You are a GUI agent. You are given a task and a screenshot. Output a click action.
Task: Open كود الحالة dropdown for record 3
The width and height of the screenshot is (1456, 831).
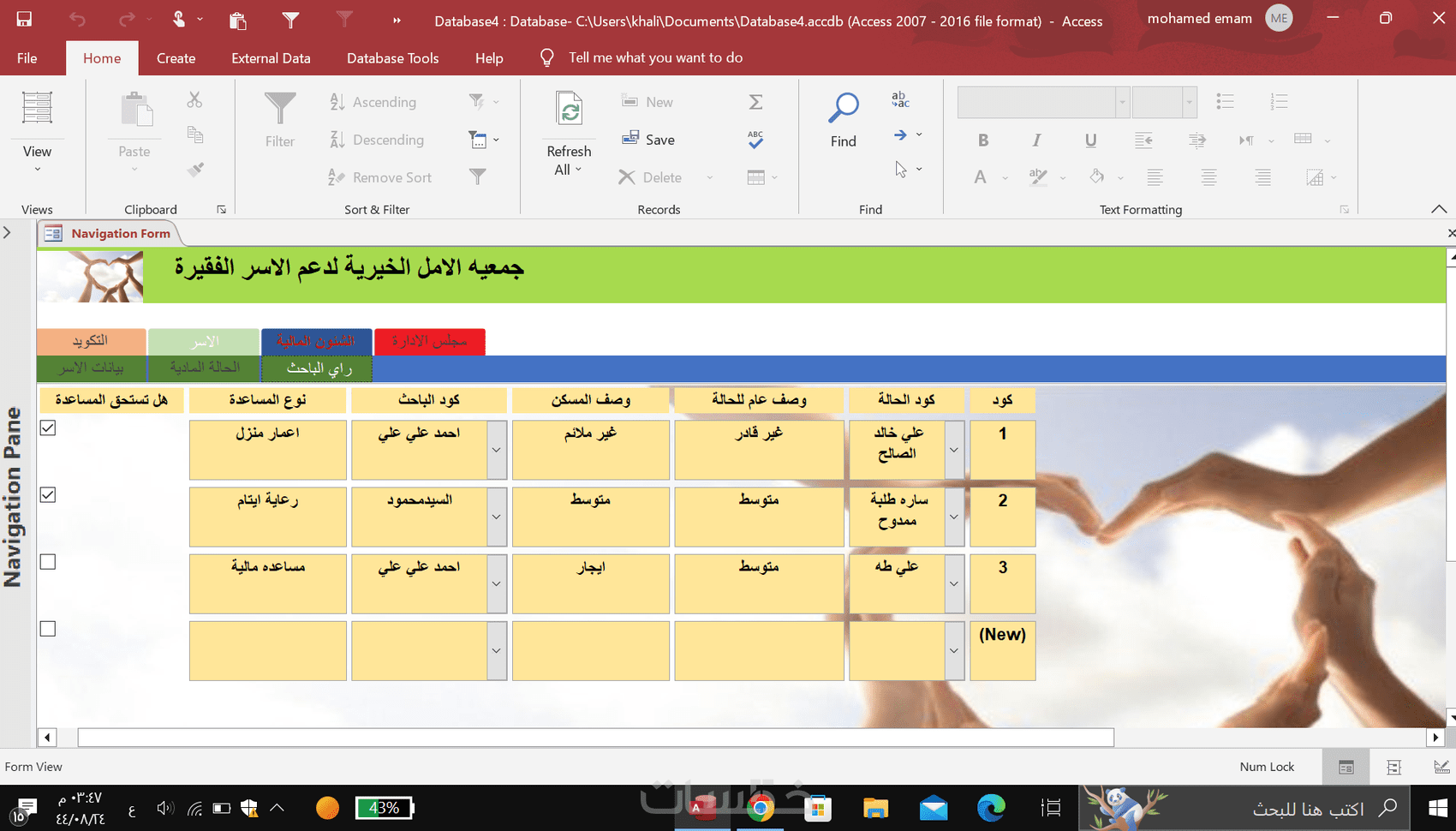click(x=954, y=583)
